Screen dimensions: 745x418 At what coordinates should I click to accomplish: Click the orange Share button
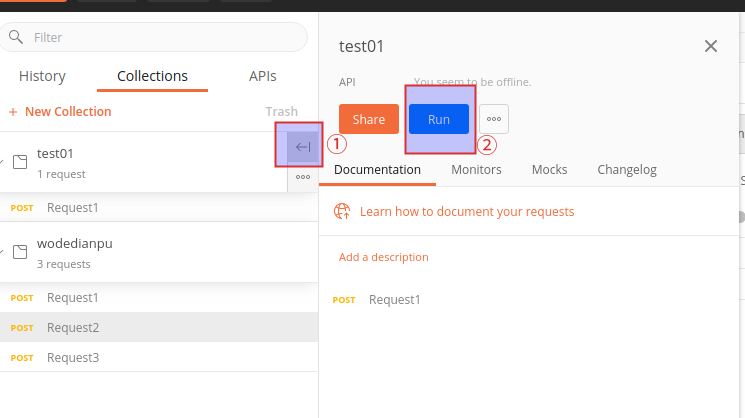point(369,119)
